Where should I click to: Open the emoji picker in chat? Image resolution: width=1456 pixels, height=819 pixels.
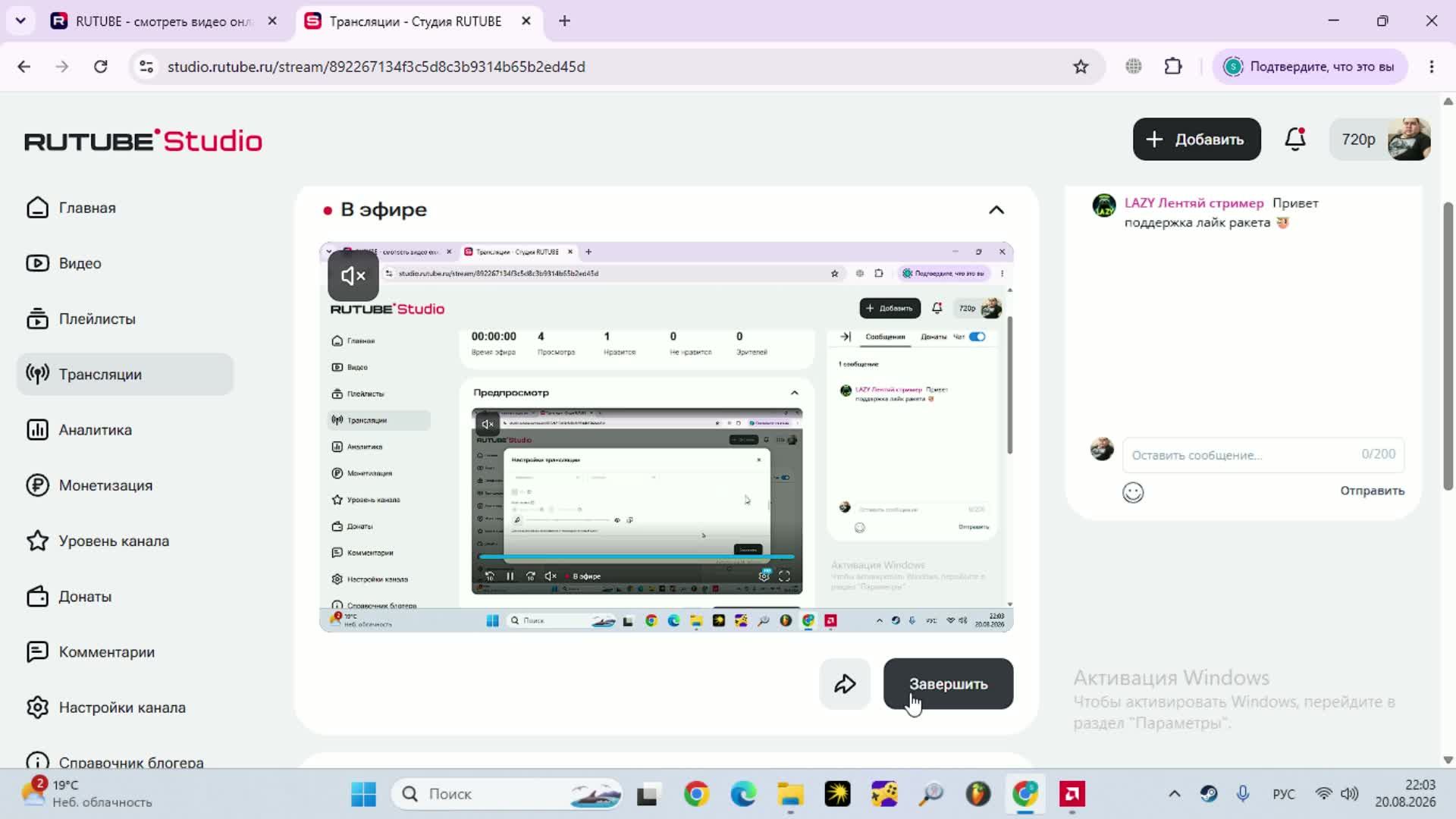tap(1133, 493)
